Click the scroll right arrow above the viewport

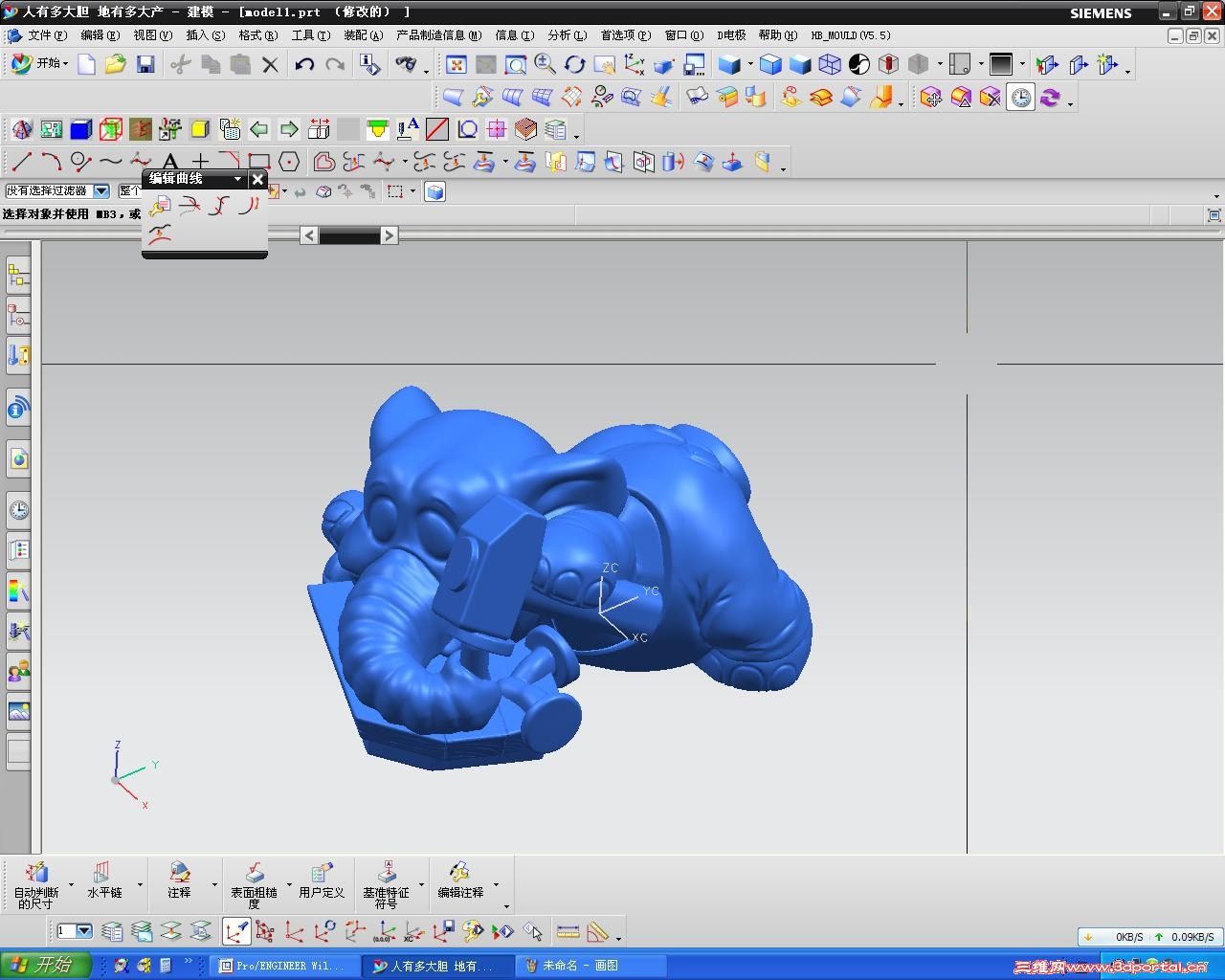pyautogui.click(x=389, y=235)
